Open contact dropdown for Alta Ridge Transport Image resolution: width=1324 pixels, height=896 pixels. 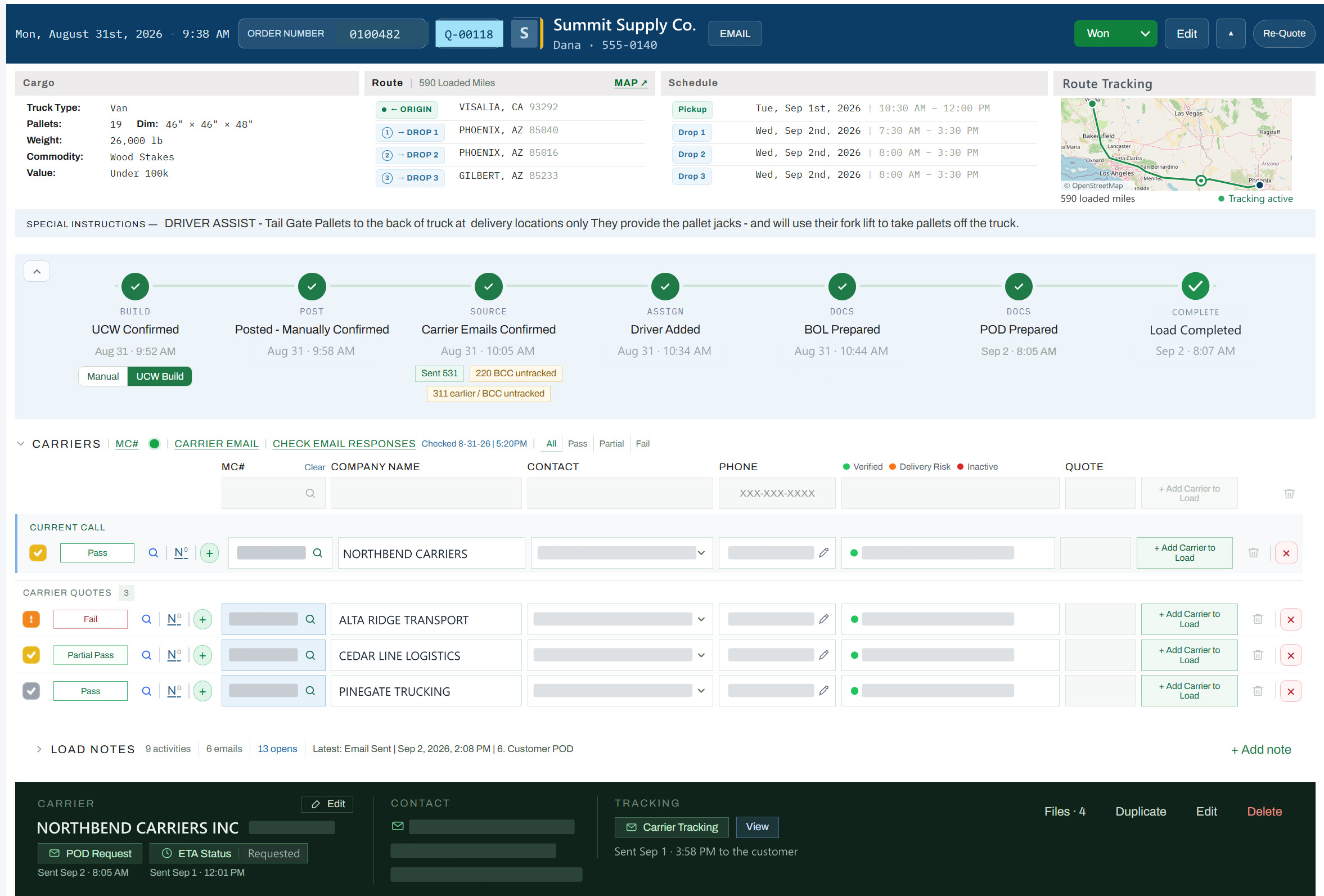click(701, 619)
